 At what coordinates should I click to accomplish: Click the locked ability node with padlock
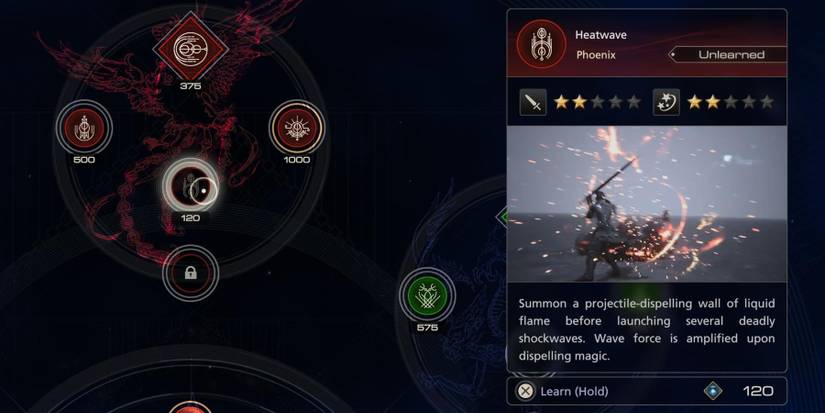click(x=190, y=273)
